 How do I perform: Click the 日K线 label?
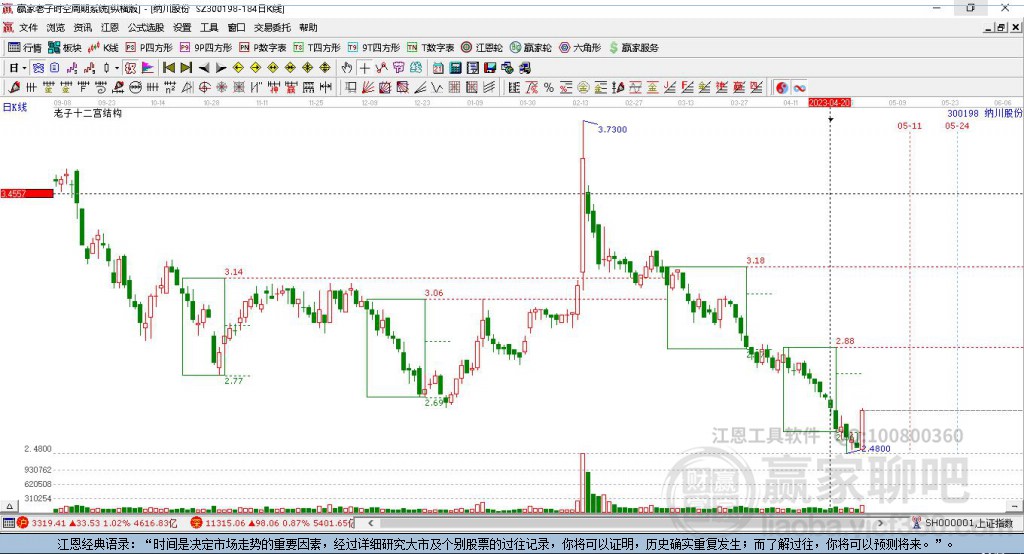[15, 107]
